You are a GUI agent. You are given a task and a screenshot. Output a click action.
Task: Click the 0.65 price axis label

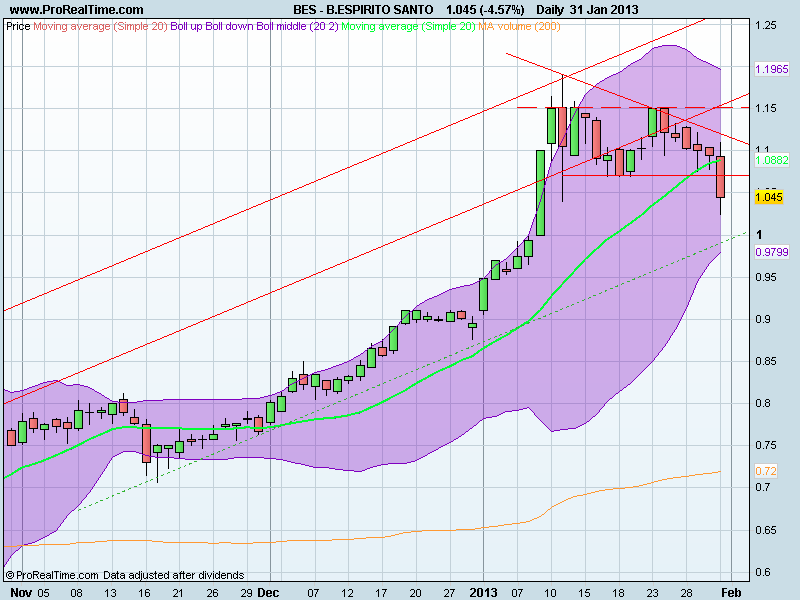[766, 530]
